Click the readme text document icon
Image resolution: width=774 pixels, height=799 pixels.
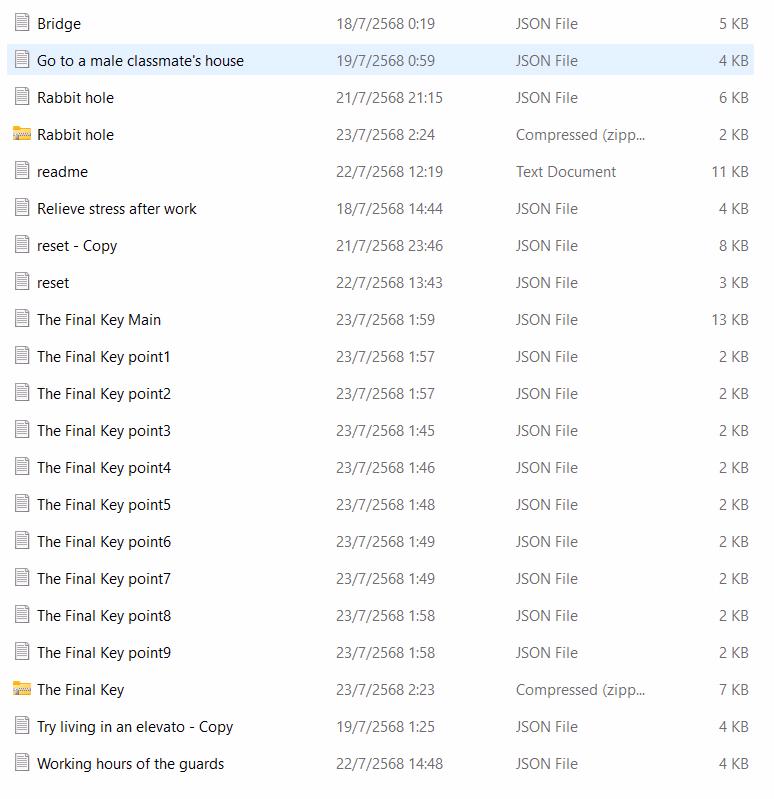click(22, 171)
